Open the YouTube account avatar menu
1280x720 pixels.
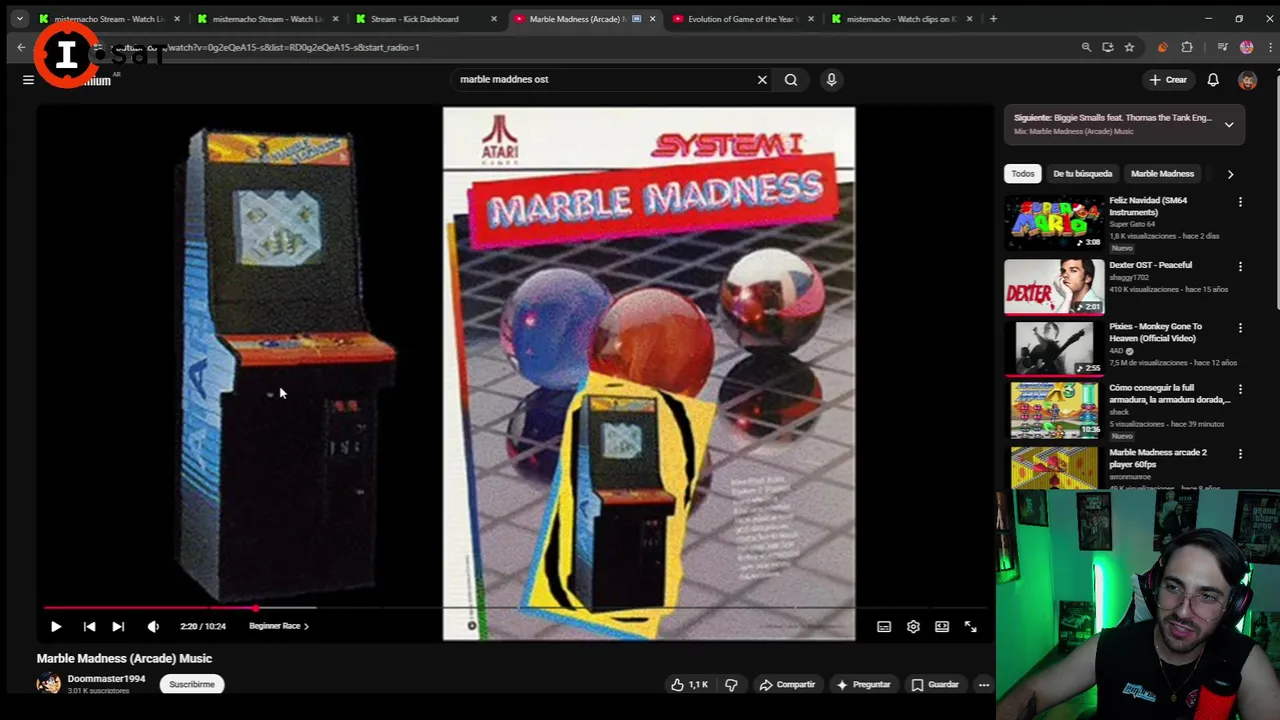(x=1247, y=80)
